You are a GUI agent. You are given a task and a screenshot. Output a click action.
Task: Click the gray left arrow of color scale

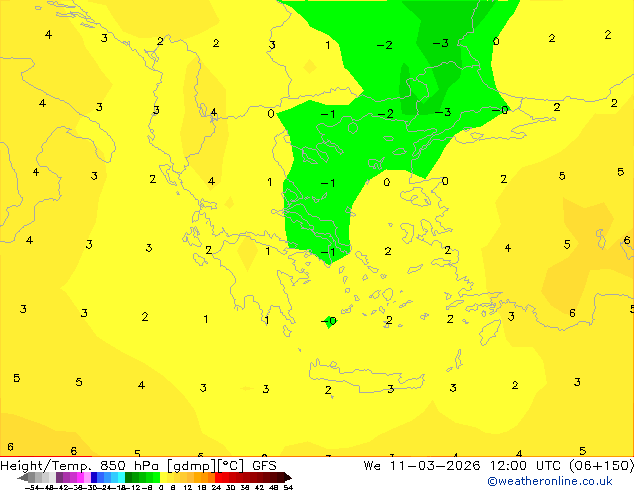tap(22, 478)
